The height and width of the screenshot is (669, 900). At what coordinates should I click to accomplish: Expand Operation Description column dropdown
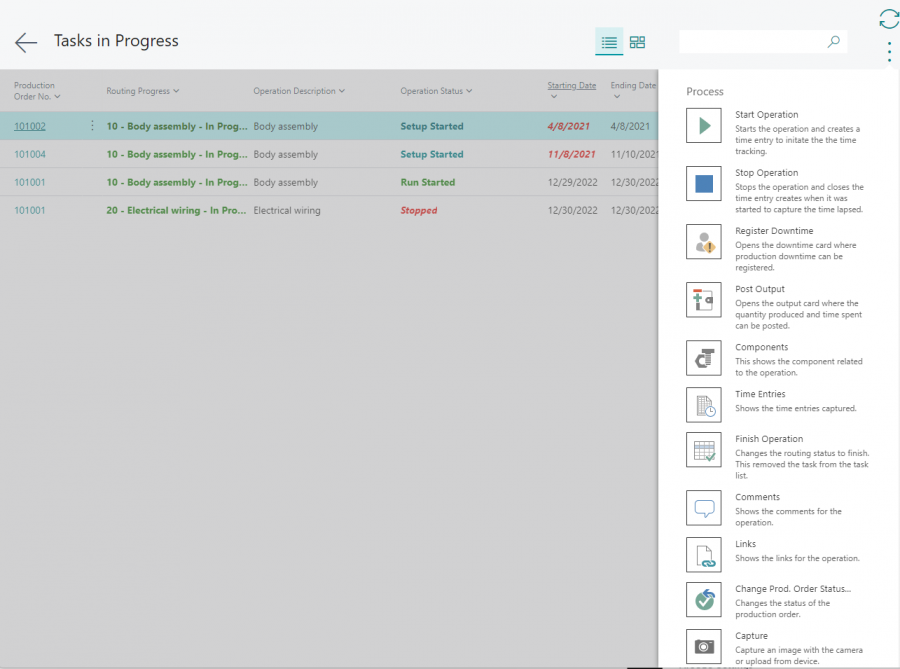pyautogui.click(x=342, y=91)
